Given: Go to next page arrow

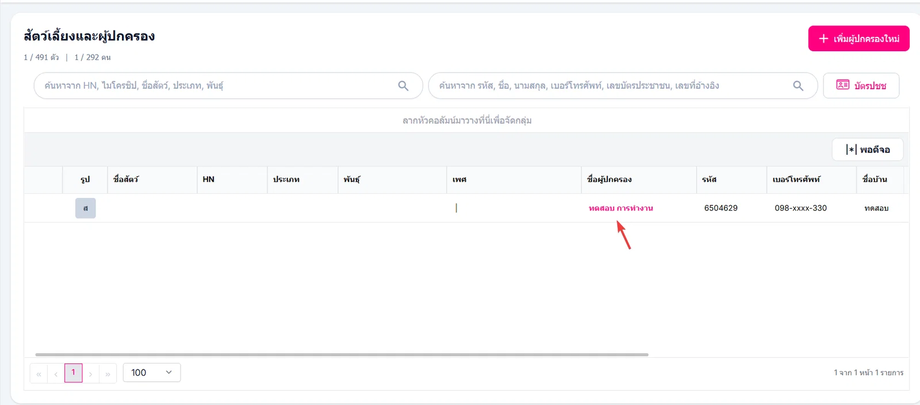Looking at the screenshot, I should click(x=91, y=373).
